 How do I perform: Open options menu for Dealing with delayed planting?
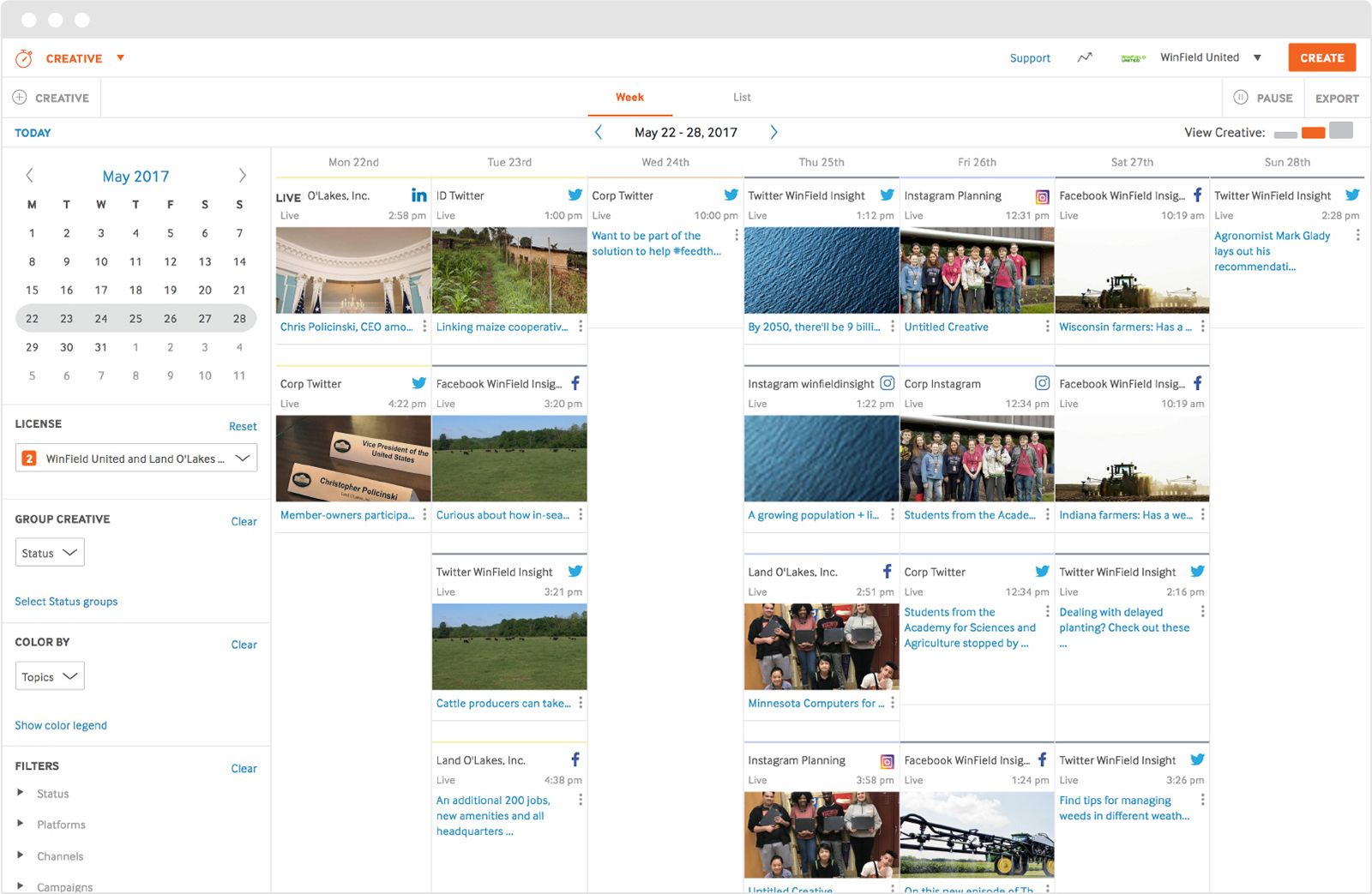[x=1203, y=612]
